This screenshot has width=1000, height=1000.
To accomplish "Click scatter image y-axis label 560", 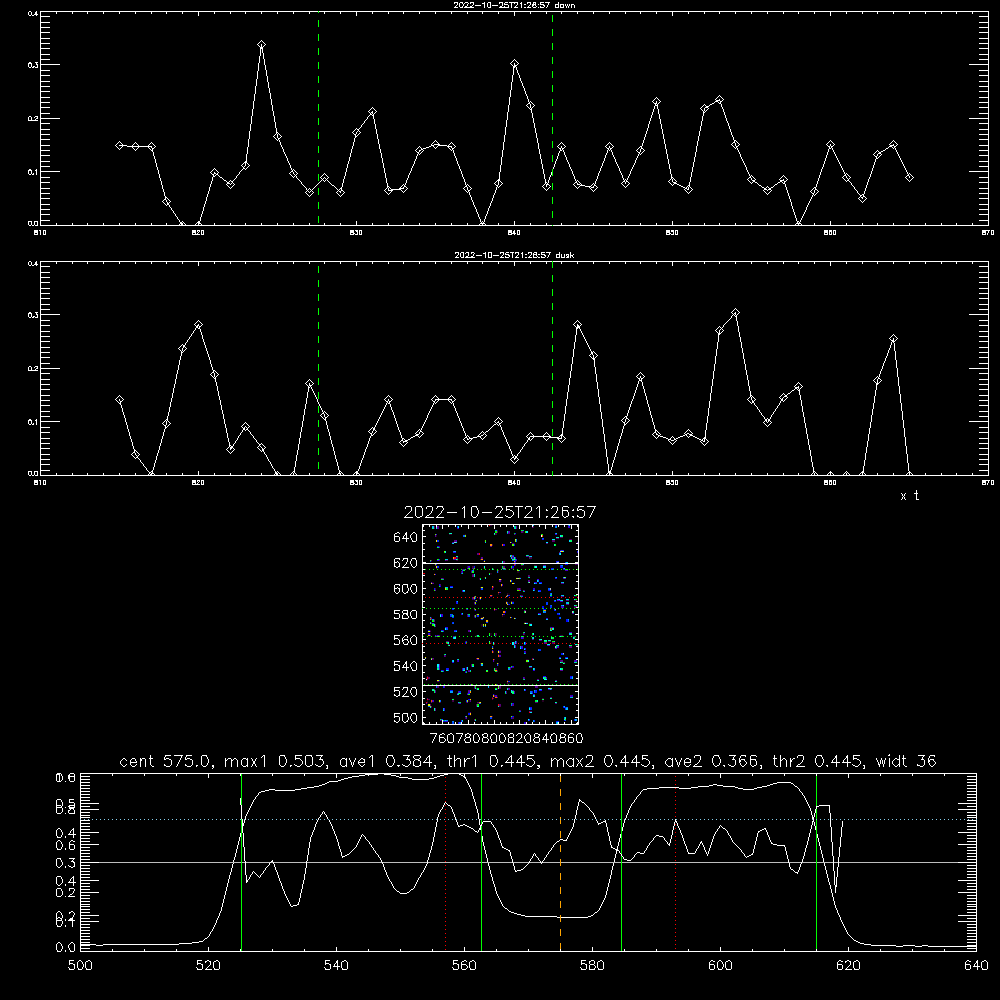I will click(x=406, y=640).
